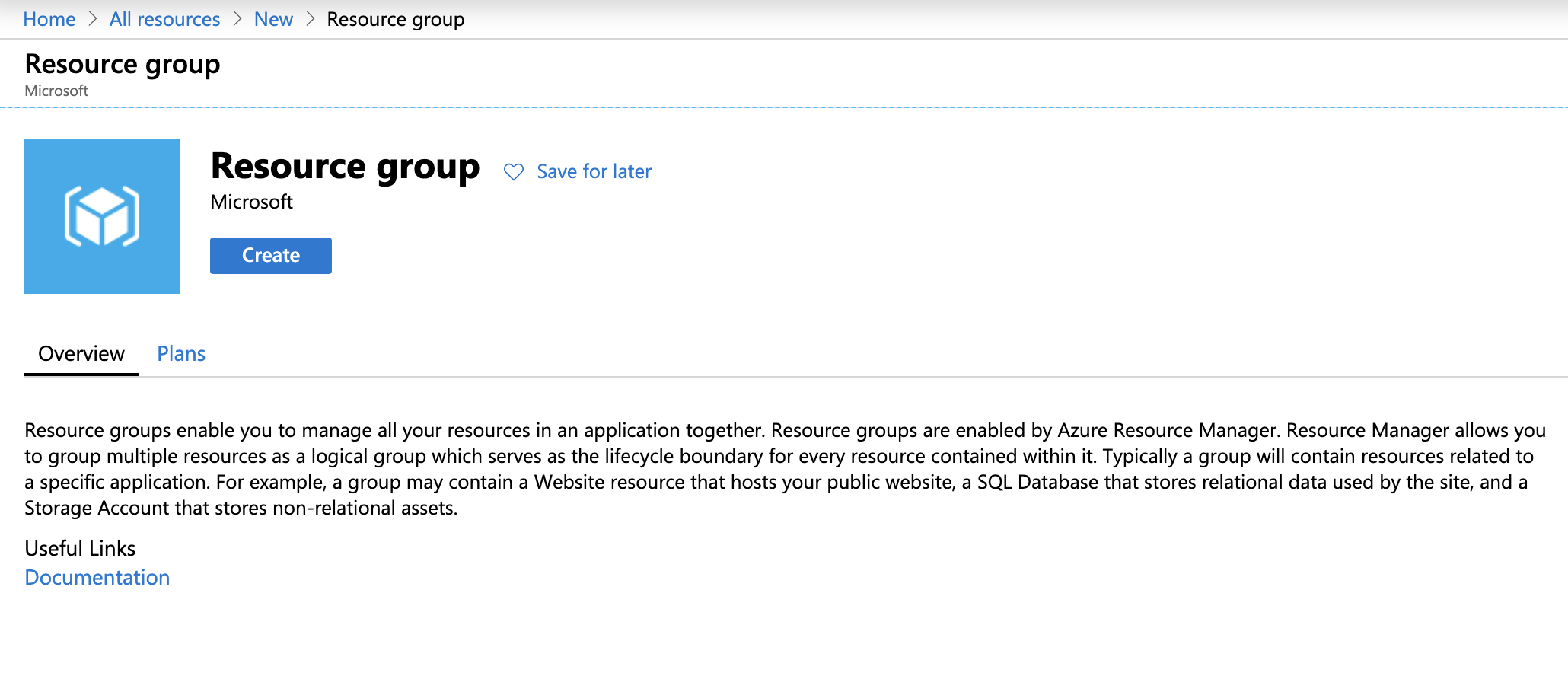Click the Save for later link text

click(594, 171)
